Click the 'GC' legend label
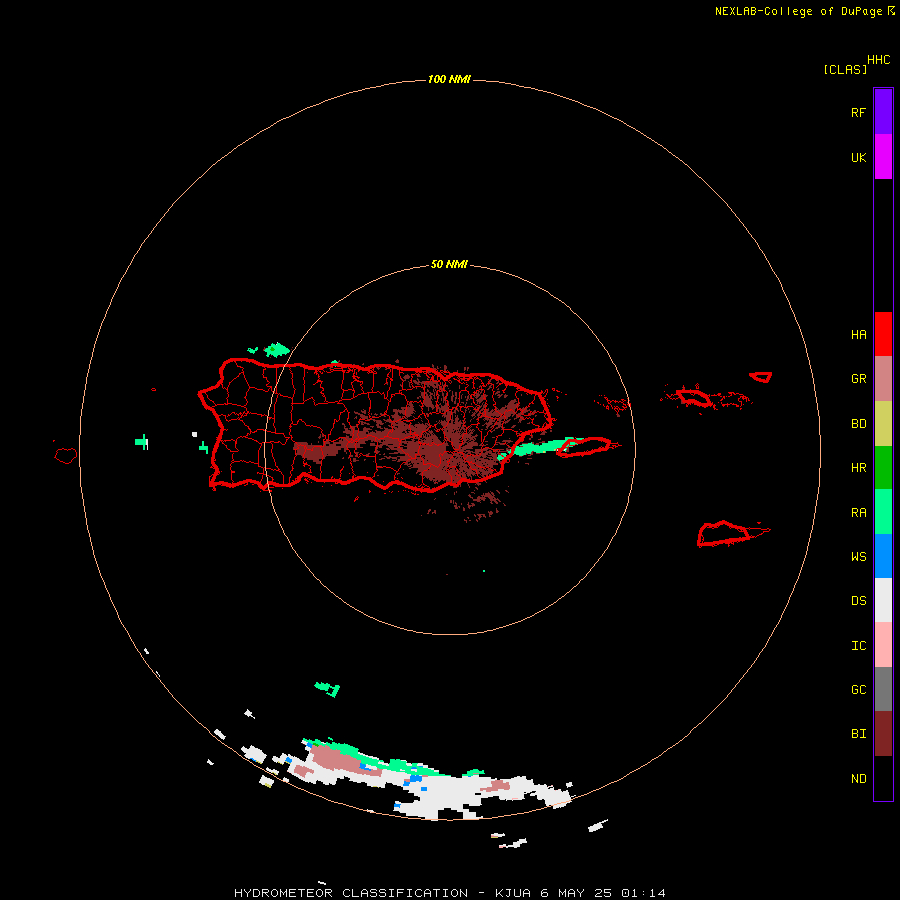This screenshot has height=900, width=900. (x=858, y=690)
